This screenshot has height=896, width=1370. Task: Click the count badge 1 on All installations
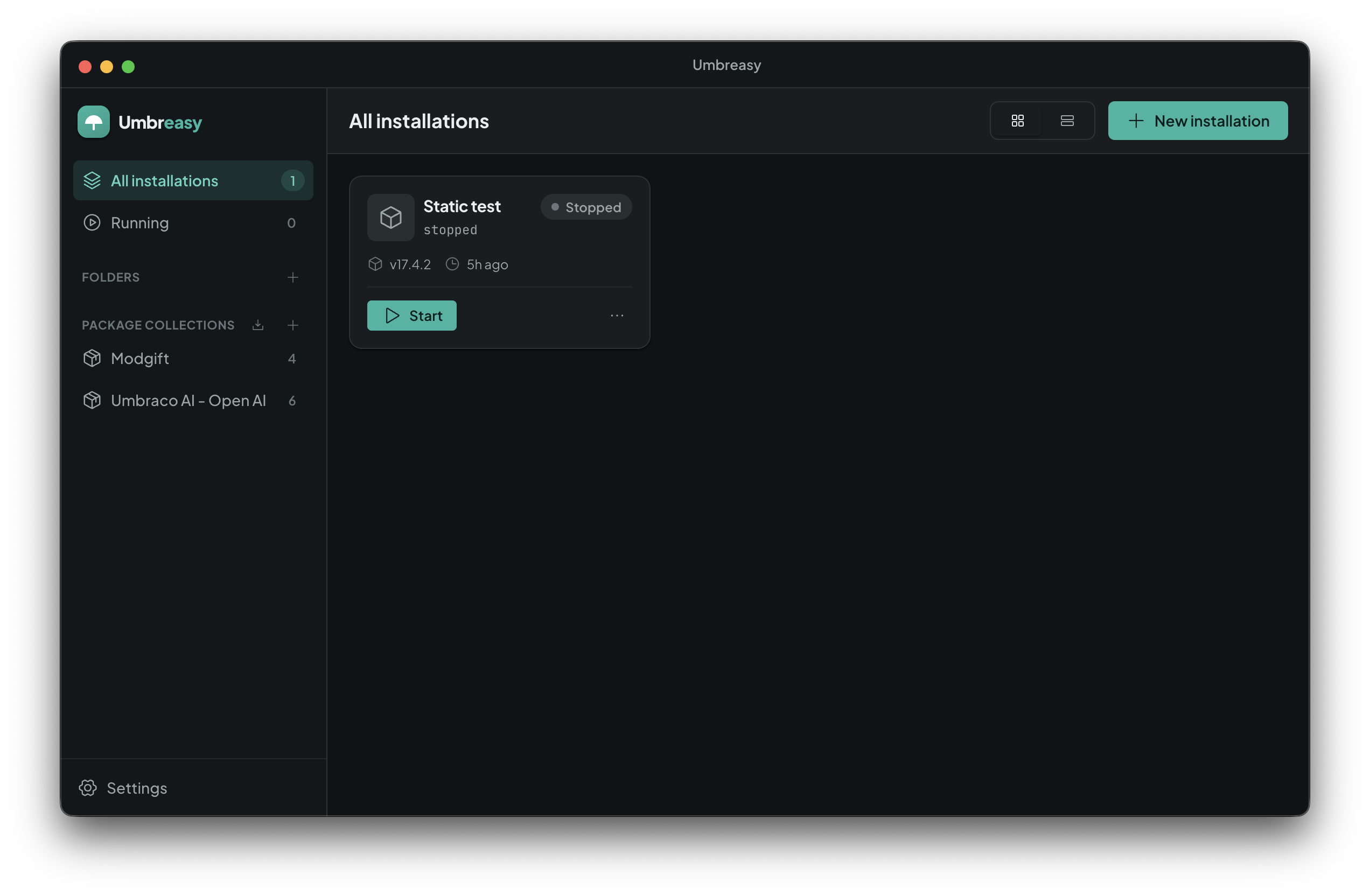click(x=292, y=181)
